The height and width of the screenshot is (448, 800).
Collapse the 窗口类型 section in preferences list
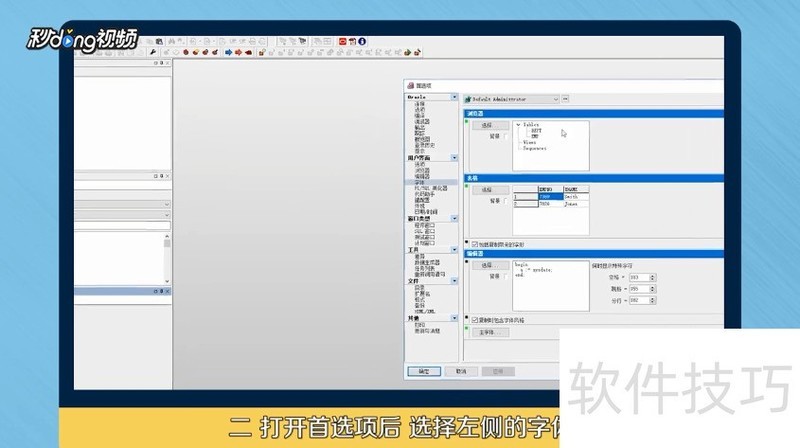(x=454, y=218)
